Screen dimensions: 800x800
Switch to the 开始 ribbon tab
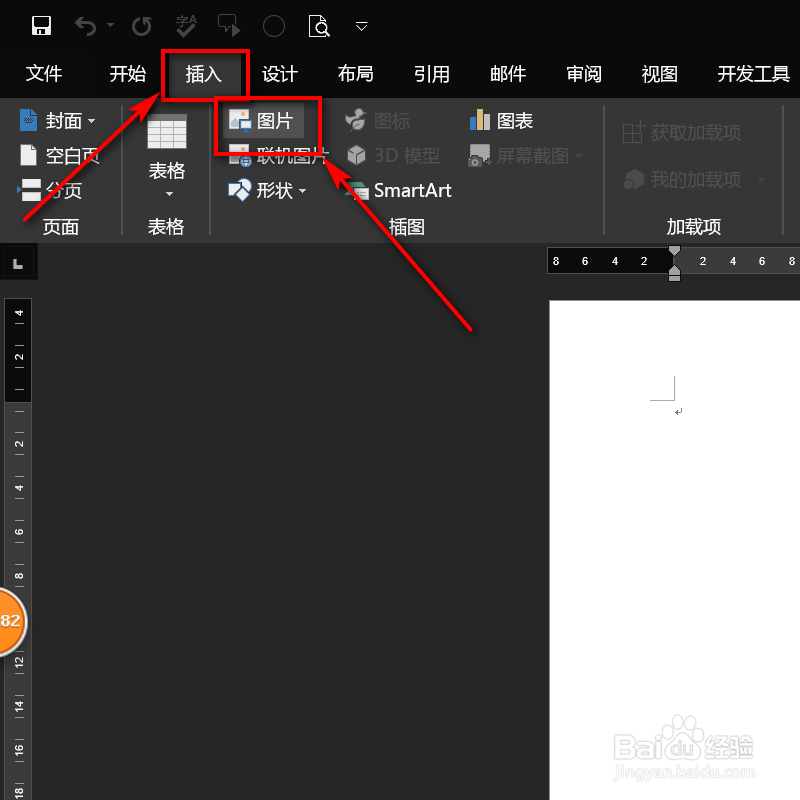pos(128,73)
